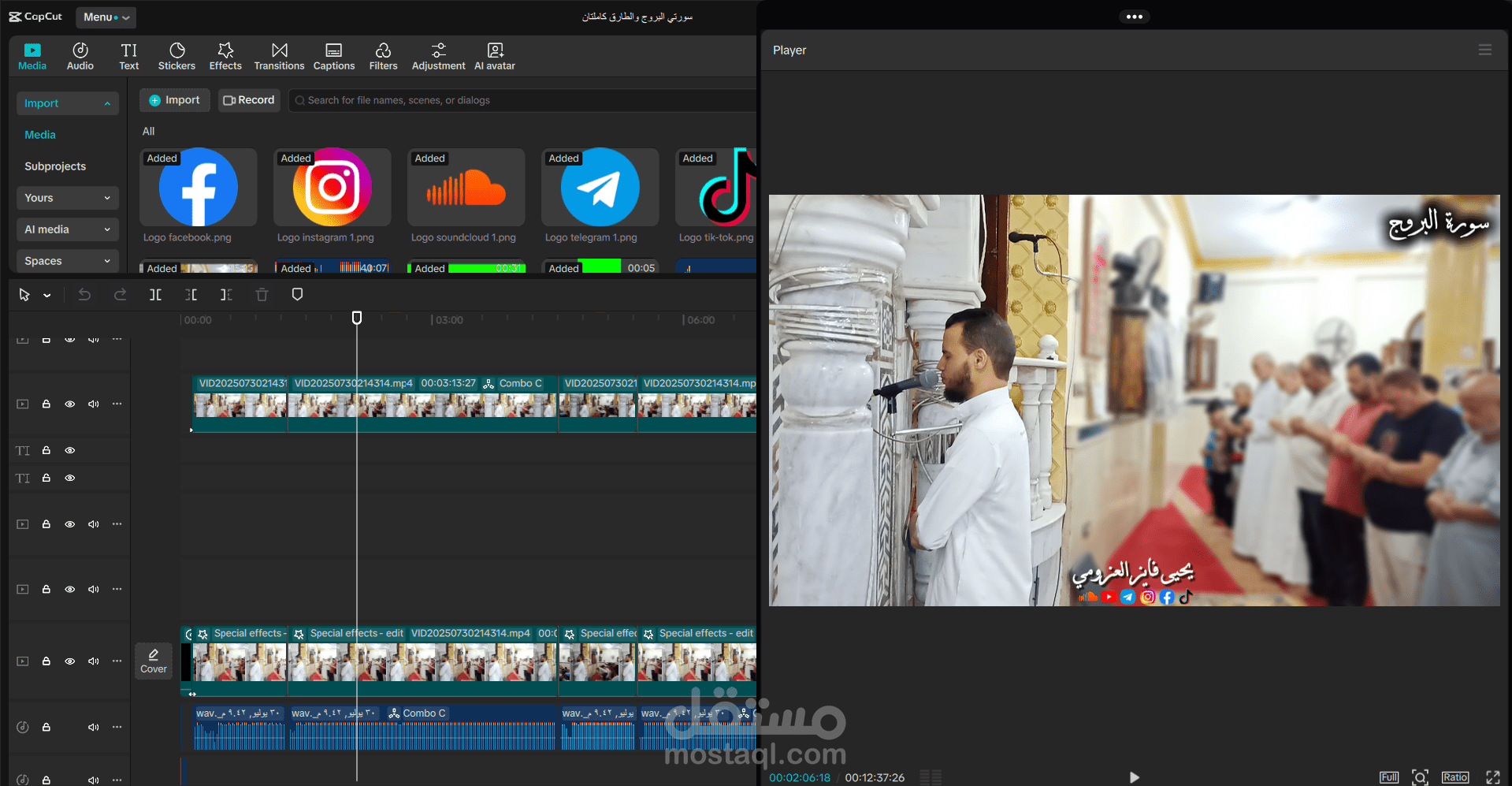Click the Record button
Viewport: 1512px width, 786px height.
pos(249,100)
